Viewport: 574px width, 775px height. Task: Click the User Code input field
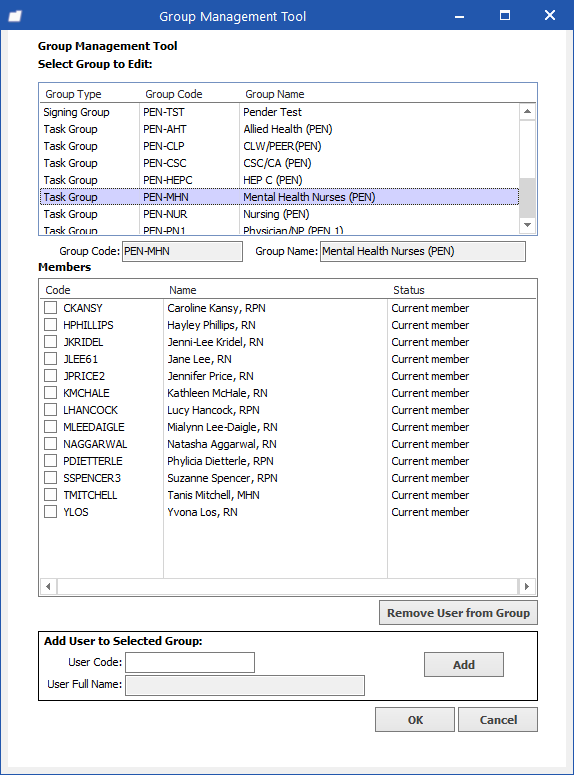pos(190,662)
